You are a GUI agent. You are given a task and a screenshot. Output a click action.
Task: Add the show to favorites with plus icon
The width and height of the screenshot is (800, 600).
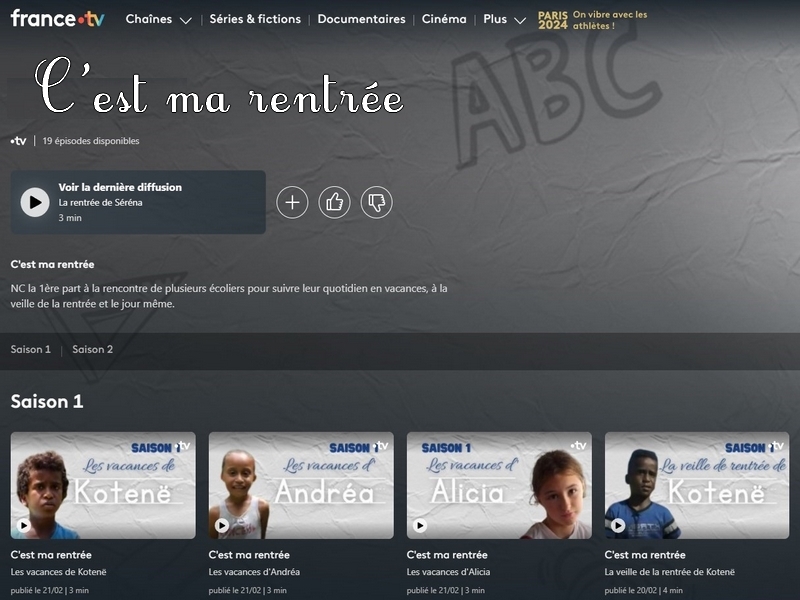pos(292,203)
